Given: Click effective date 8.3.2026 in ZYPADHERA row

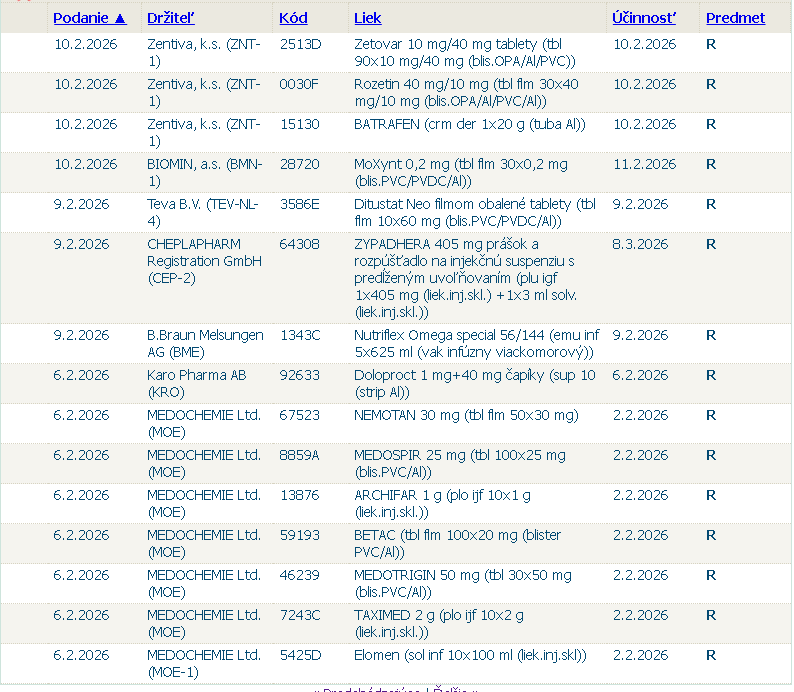Looking at the screenshot, I should point(640,245).
